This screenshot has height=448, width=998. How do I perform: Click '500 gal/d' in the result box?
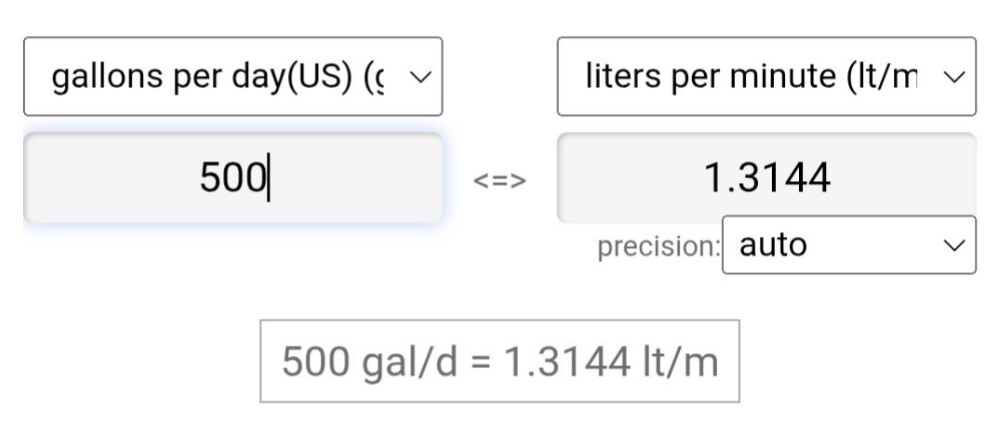[x=367, y=361]
